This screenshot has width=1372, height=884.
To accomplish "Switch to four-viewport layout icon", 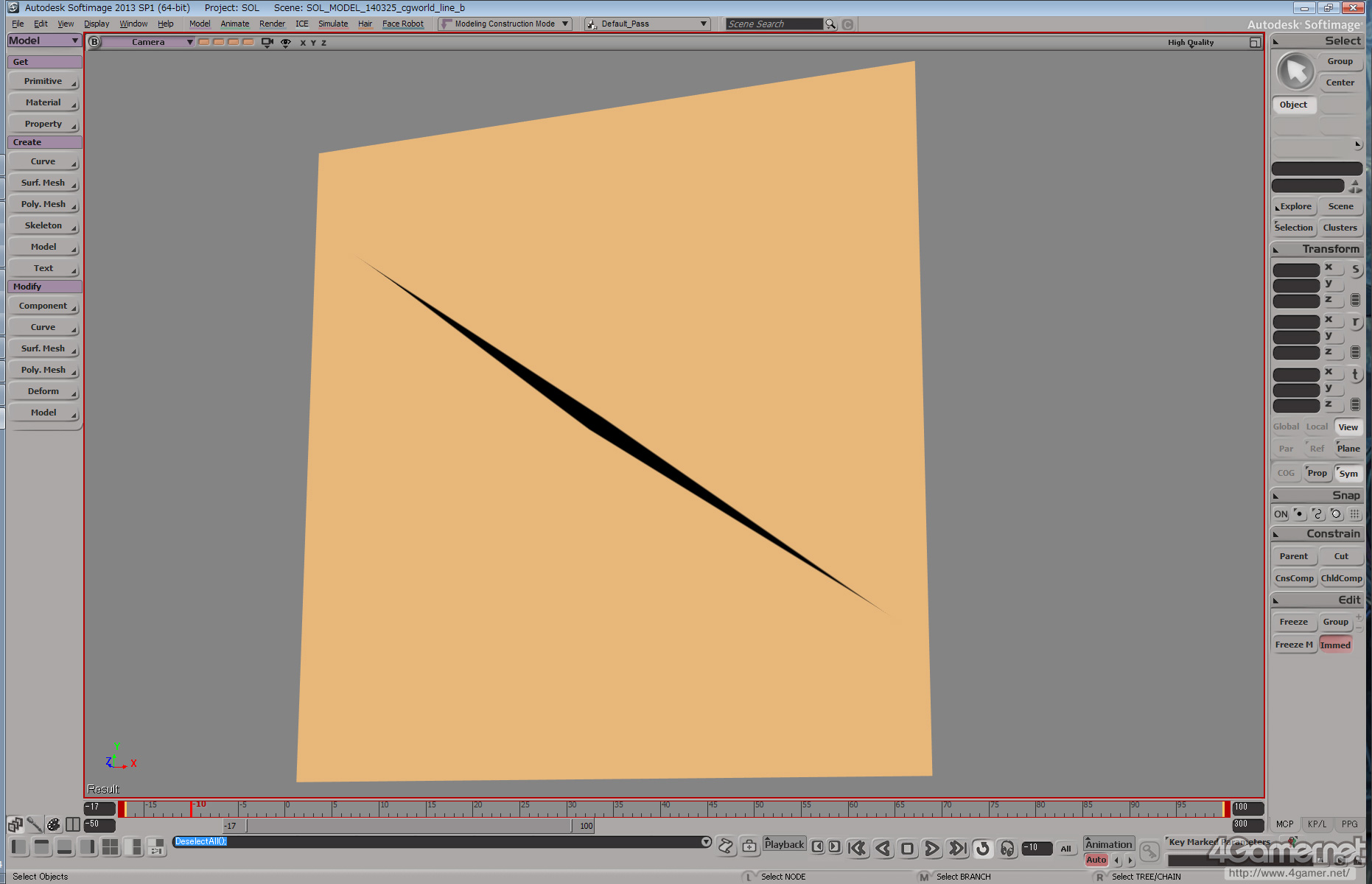I will (x=110, y=847).
